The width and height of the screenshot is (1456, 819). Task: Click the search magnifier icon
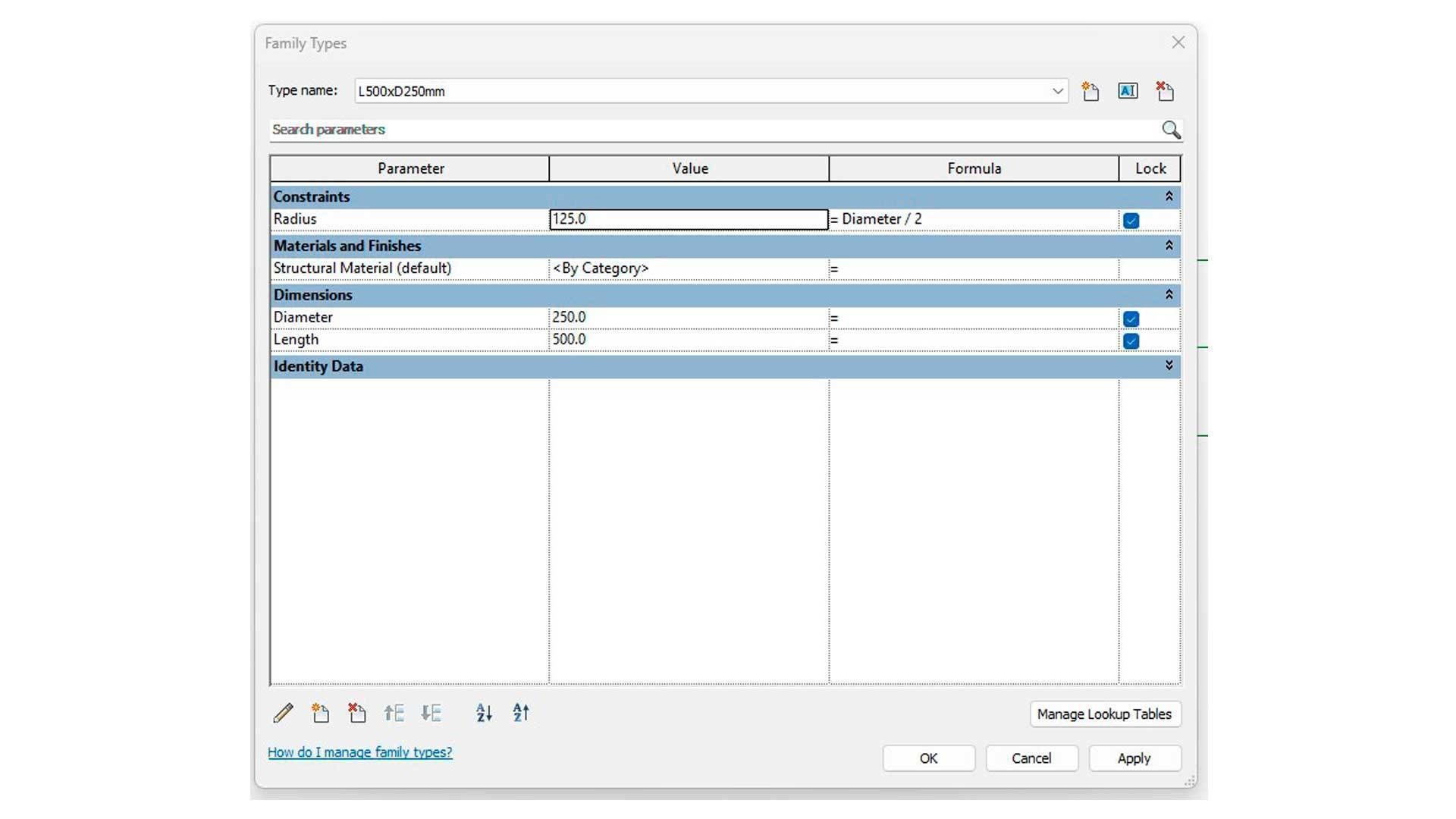click(x=1171, y=130)
